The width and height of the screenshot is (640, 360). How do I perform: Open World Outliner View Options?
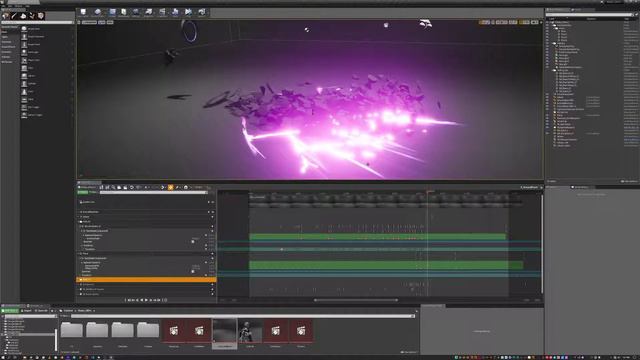coord(629,181)
